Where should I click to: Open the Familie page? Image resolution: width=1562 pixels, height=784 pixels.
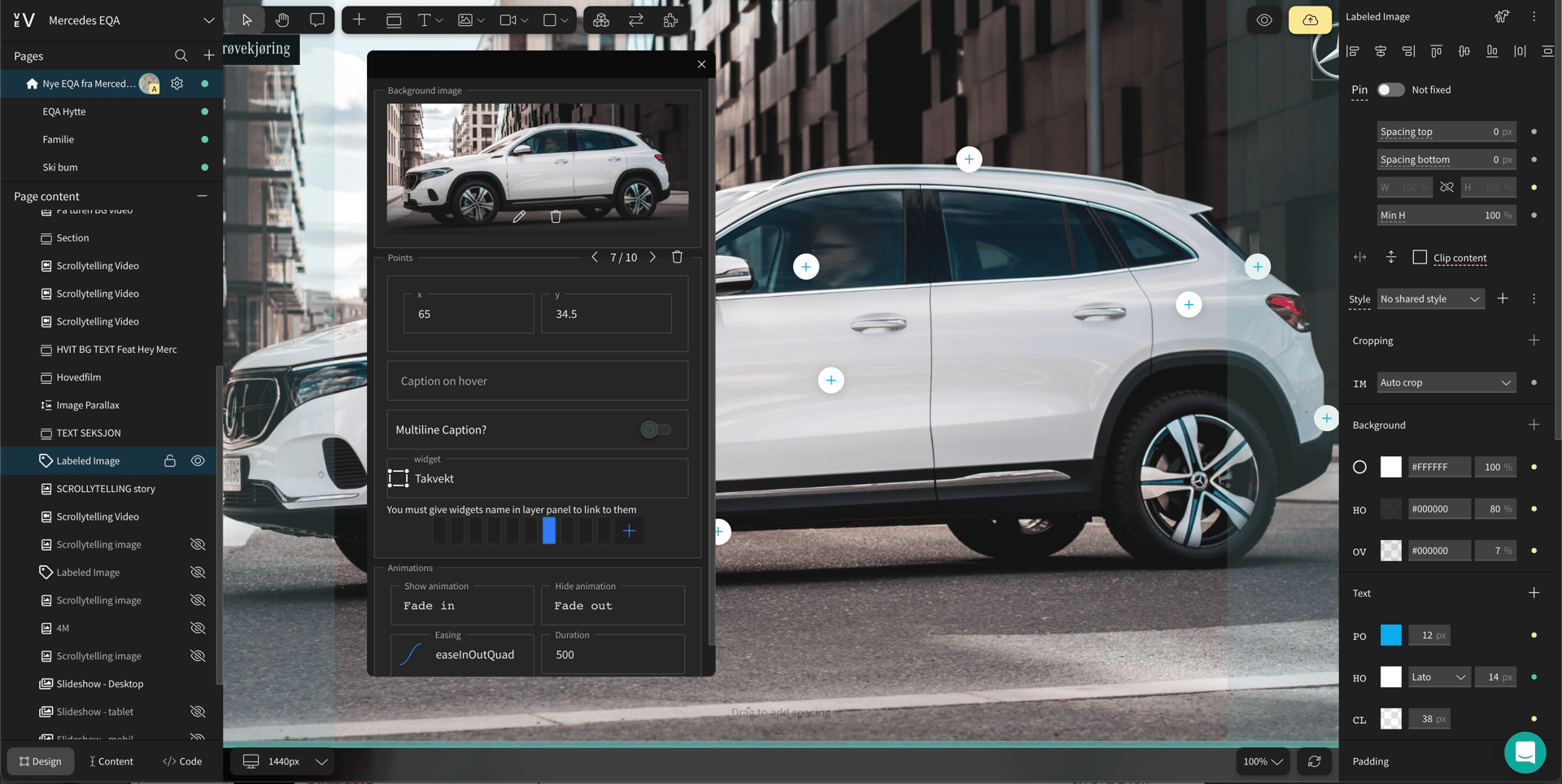point(59,139)
